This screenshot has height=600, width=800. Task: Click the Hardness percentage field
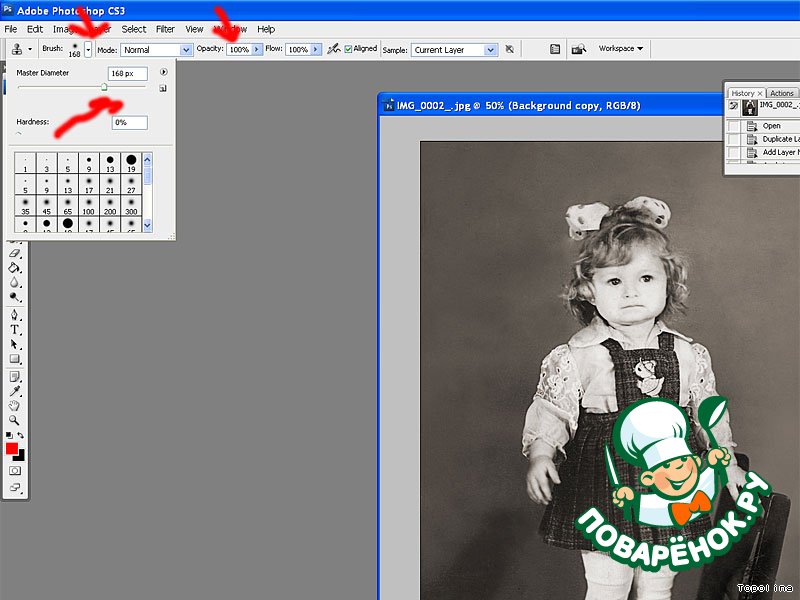click(x=129, y=122)
